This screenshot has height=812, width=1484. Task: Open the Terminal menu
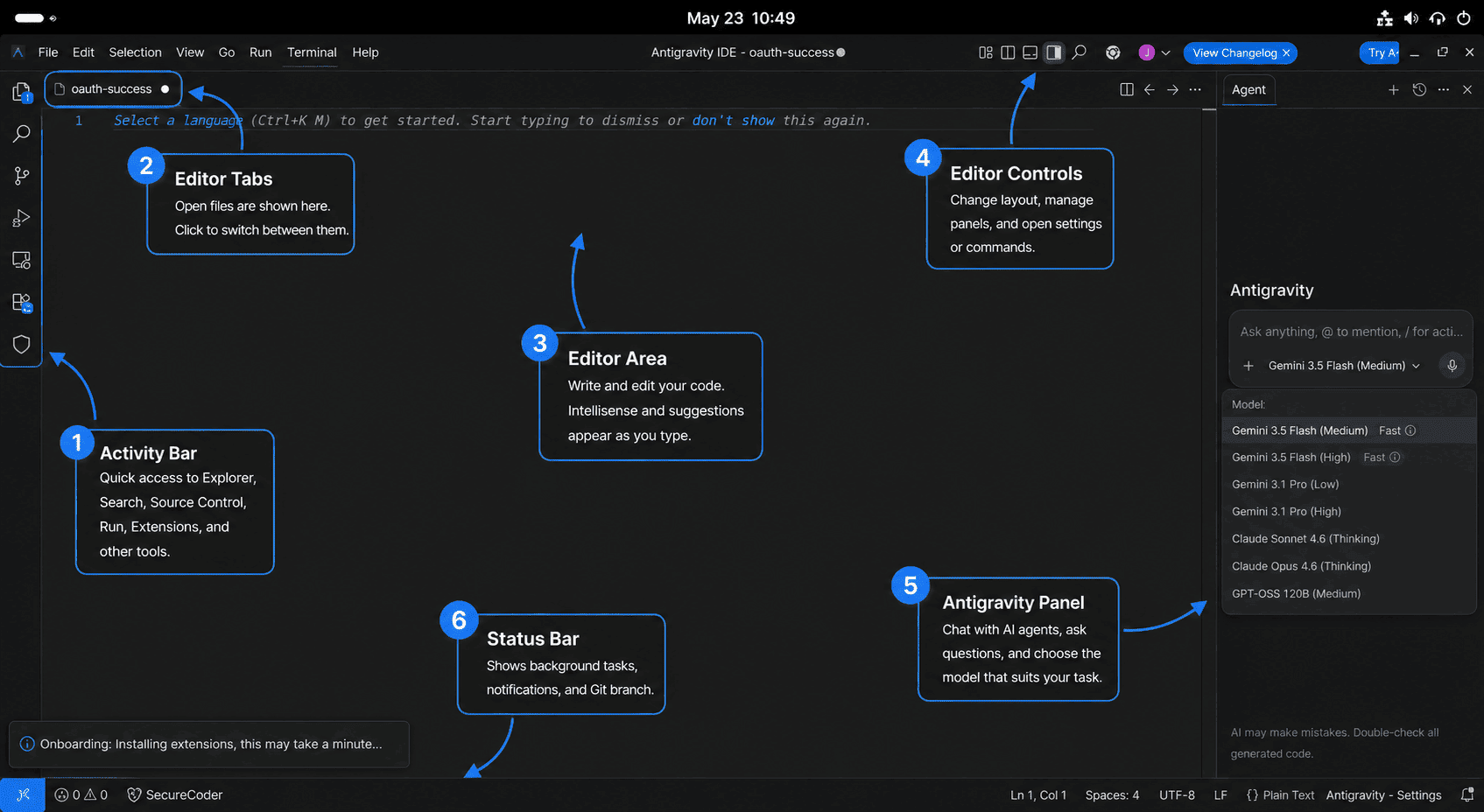click(312, 52)
